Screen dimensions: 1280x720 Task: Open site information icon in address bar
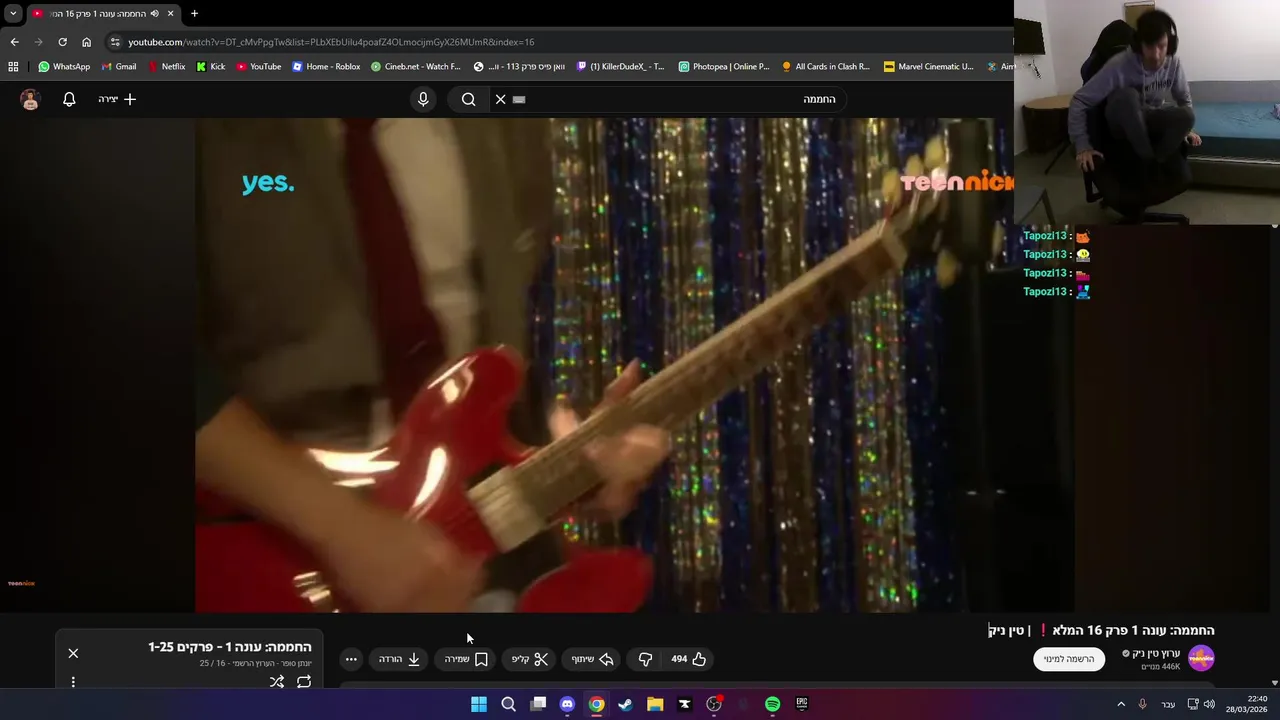point(115,42)
